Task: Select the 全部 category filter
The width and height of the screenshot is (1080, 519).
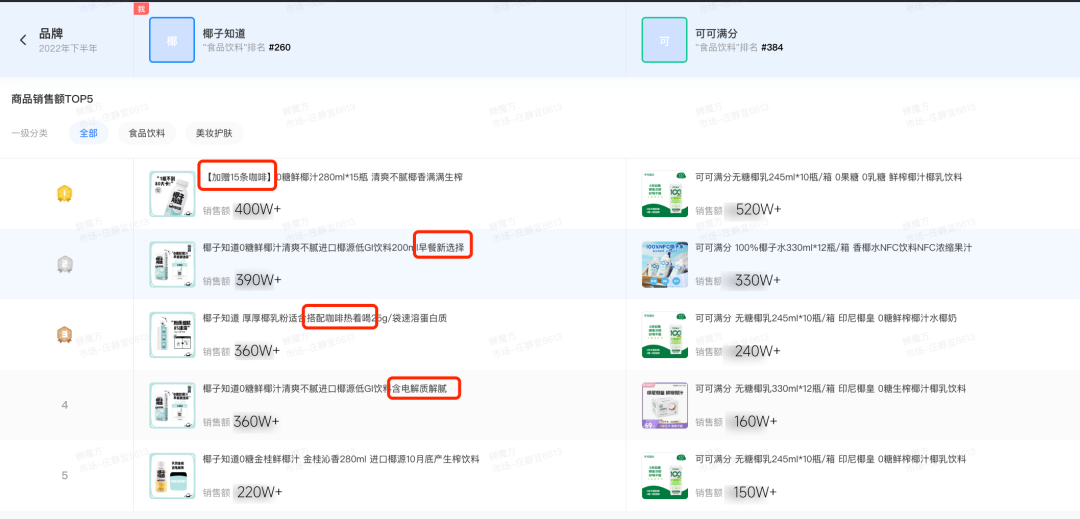Action: tap(88, 134)
